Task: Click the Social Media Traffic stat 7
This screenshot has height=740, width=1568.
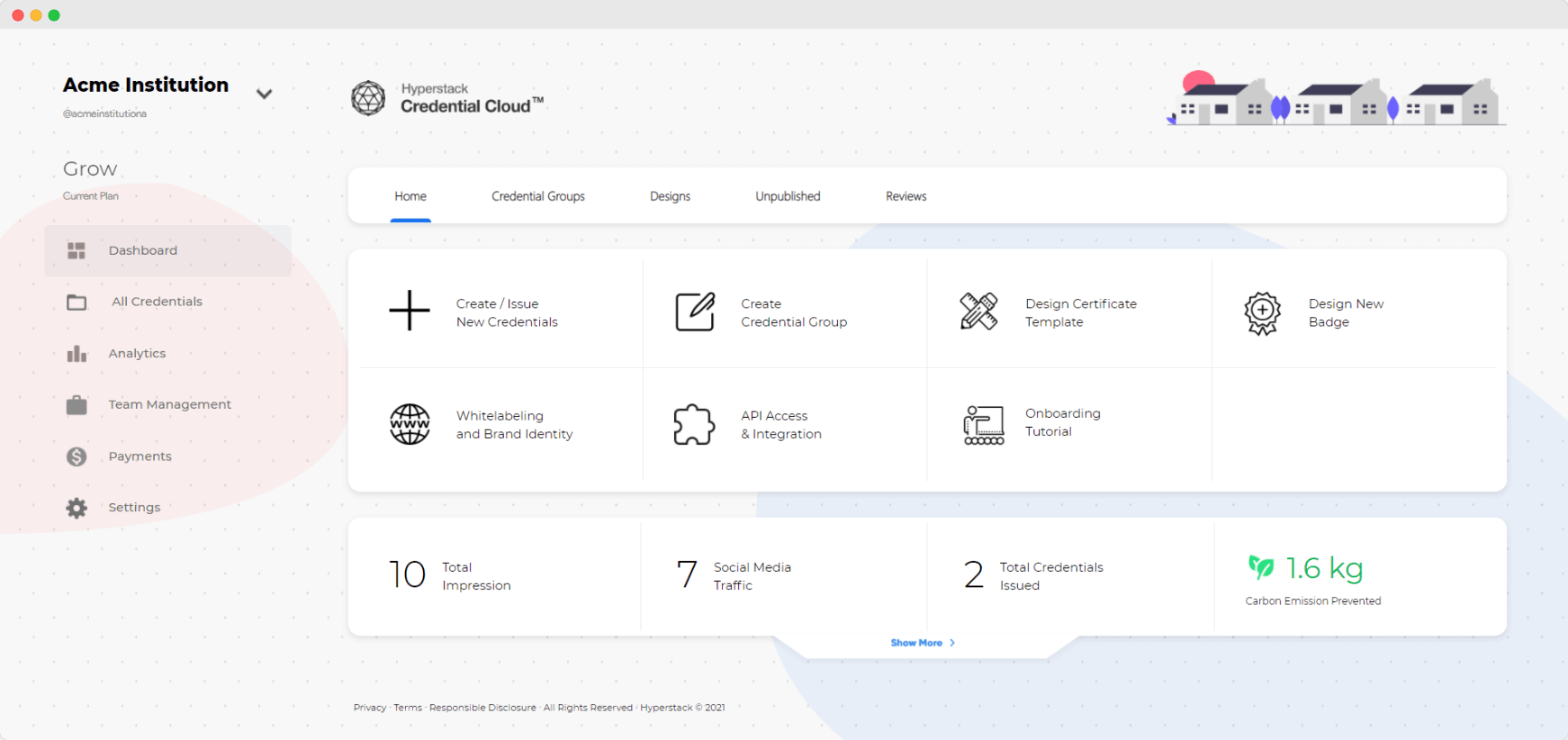Action: pyautogui.click(x=687, y=574)
